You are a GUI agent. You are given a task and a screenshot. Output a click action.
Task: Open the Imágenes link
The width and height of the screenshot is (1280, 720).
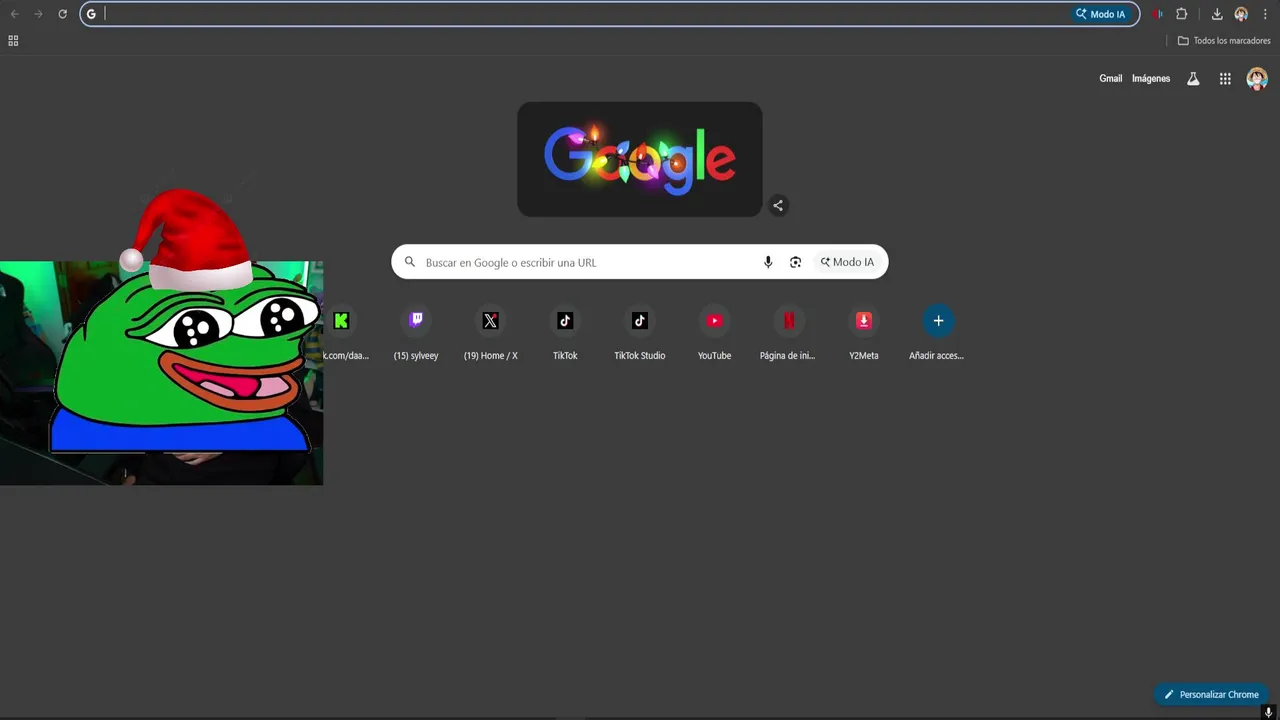(1151, 78)
